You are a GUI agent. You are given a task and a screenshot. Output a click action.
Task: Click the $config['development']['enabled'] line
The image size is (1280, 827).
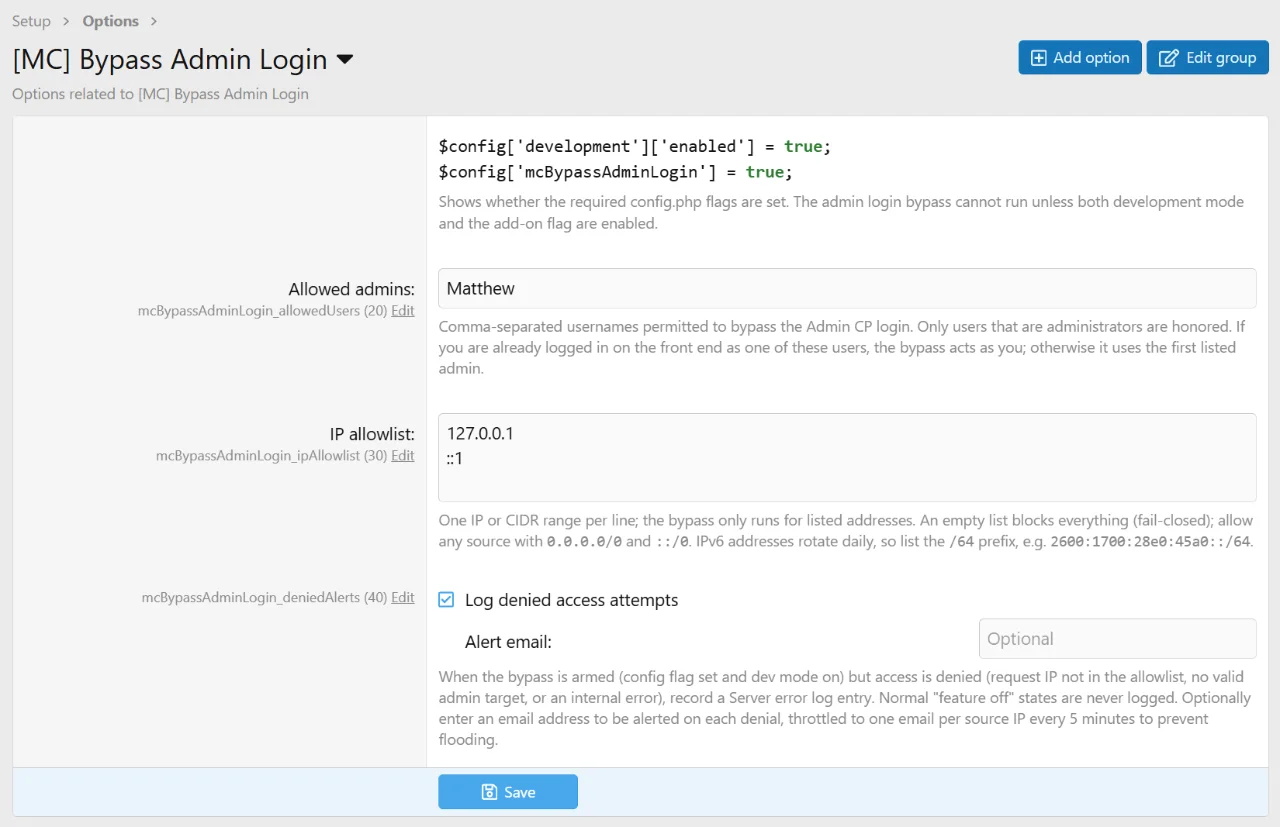635,147
